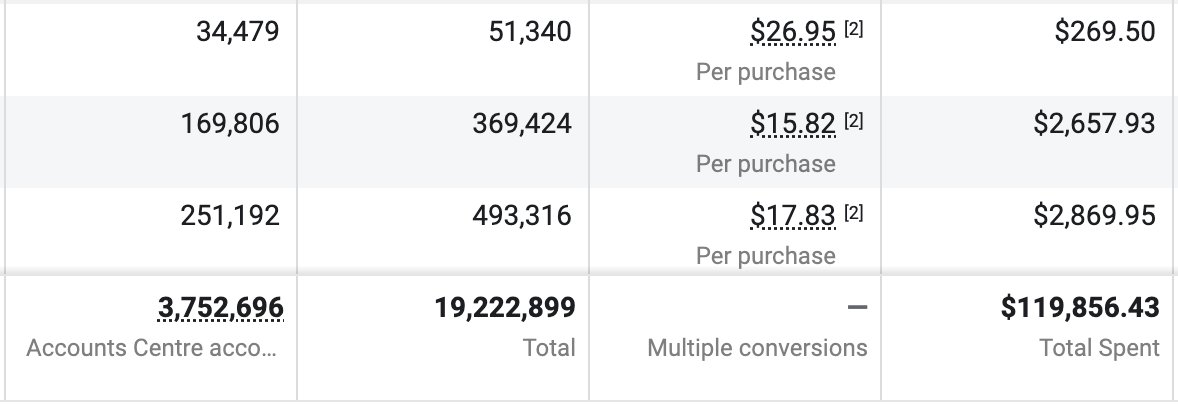
Task: Click the $15.82 cost per purchase value
Action: click(x=792, y=124)
